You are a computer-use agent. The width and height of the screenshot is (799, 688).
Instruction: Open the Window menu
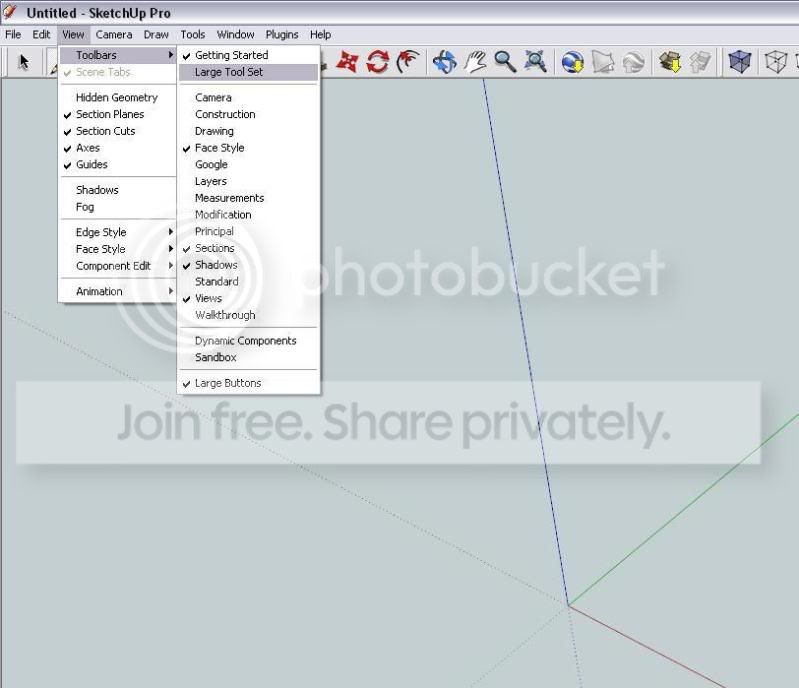coord(235,35)
